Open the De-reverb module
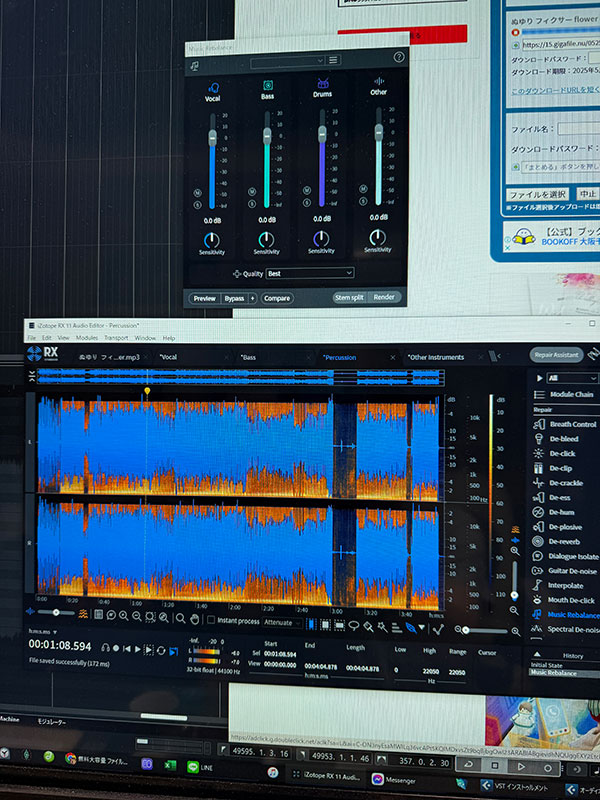Image resolution: width=600 pixels, height=800 pixels. coord(557,541)
